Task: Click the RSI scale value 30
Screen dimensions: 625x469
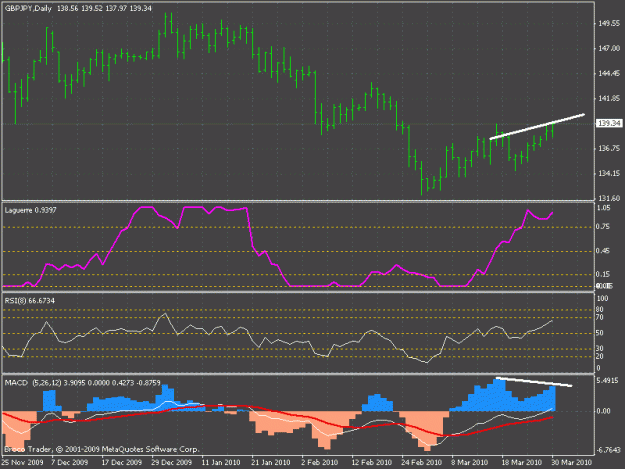Action: [600, 349]
